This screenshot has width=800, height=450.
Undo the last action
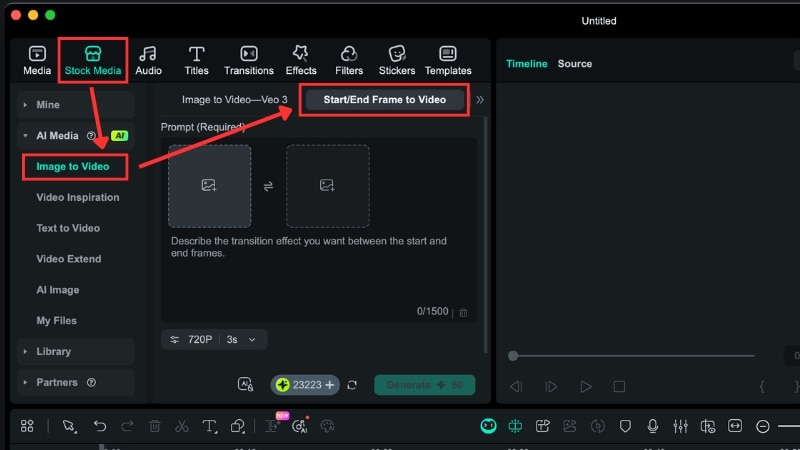pyautogui.click(x=99, y=426)
